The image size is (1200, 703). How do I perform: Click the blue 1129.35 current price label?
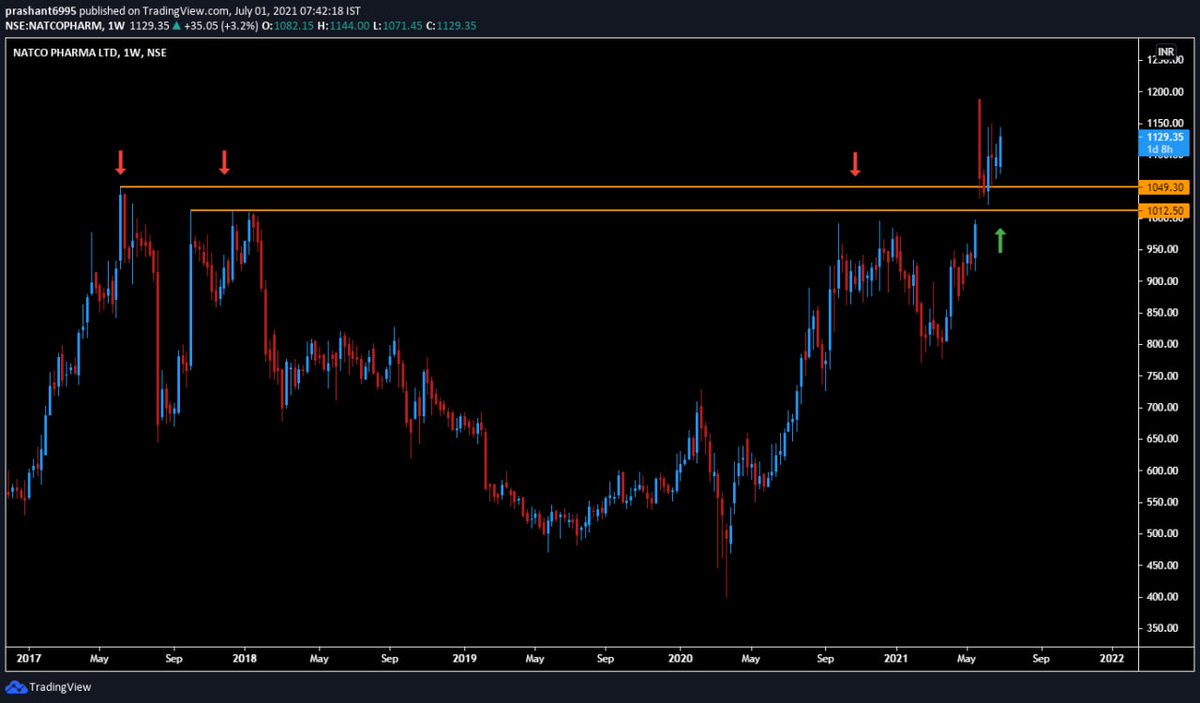pos(1163,136)
